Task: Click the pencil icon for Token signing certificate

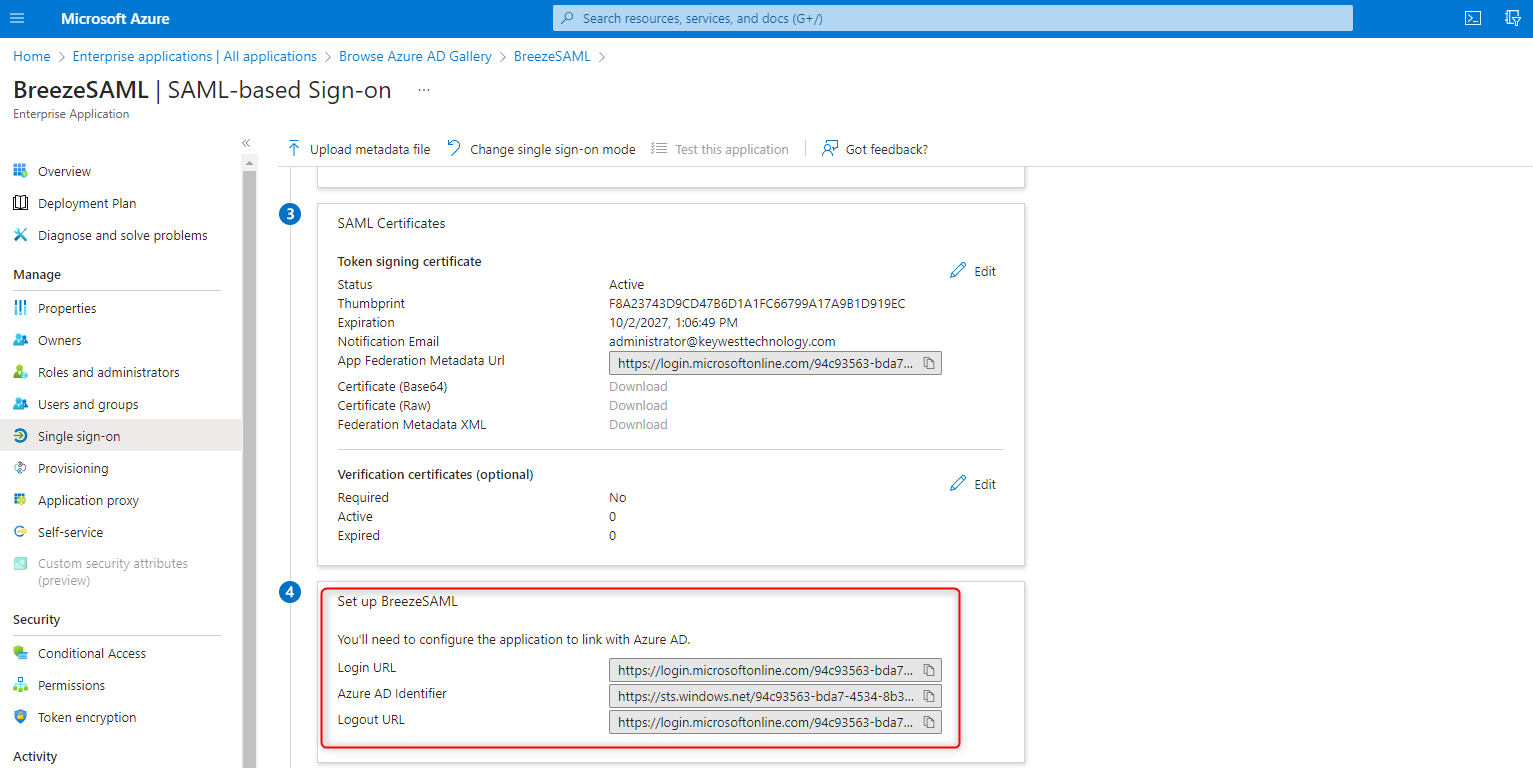Action: [x=958, y=271]
